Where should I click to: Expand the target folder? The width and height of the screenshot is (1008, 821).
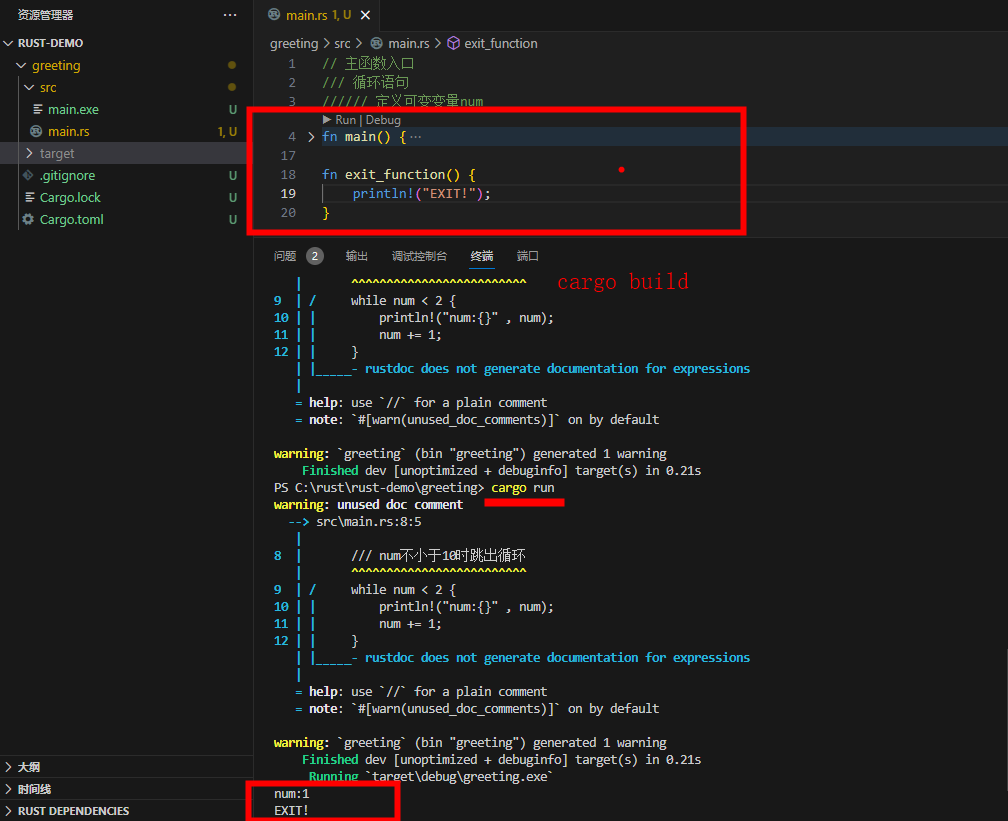pos(29,153)
